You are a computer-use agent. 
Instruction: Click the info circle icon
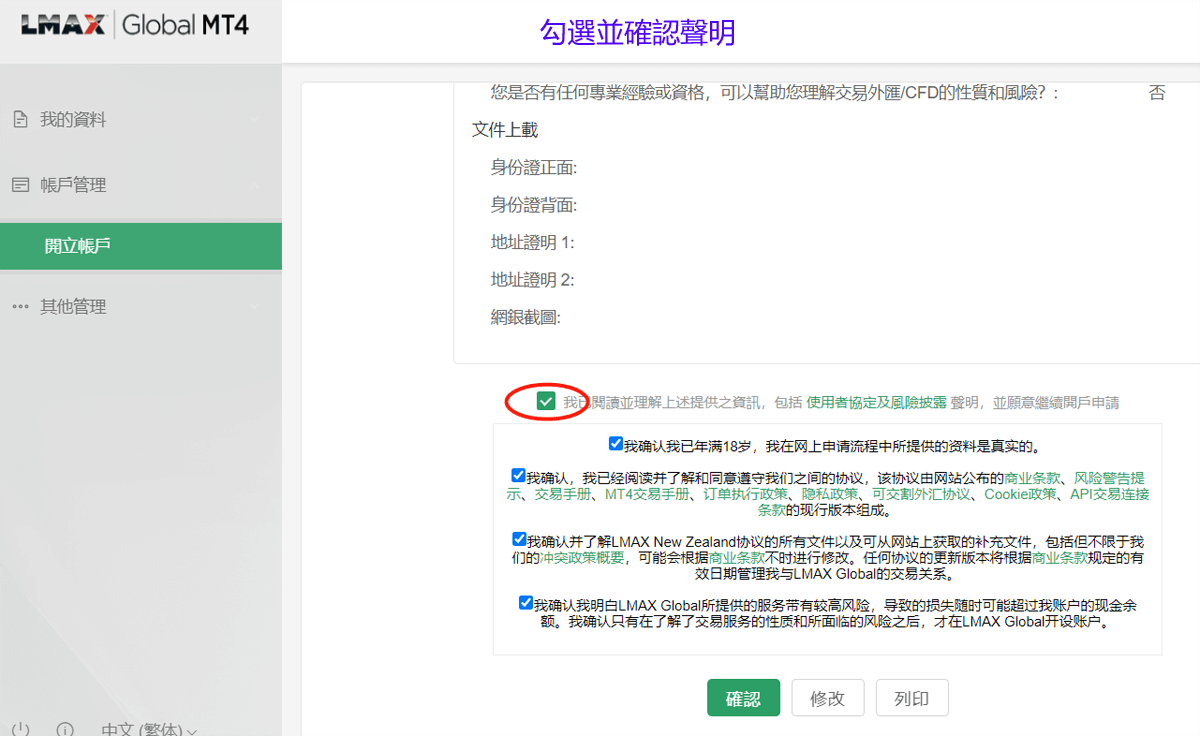click(65, 729)
